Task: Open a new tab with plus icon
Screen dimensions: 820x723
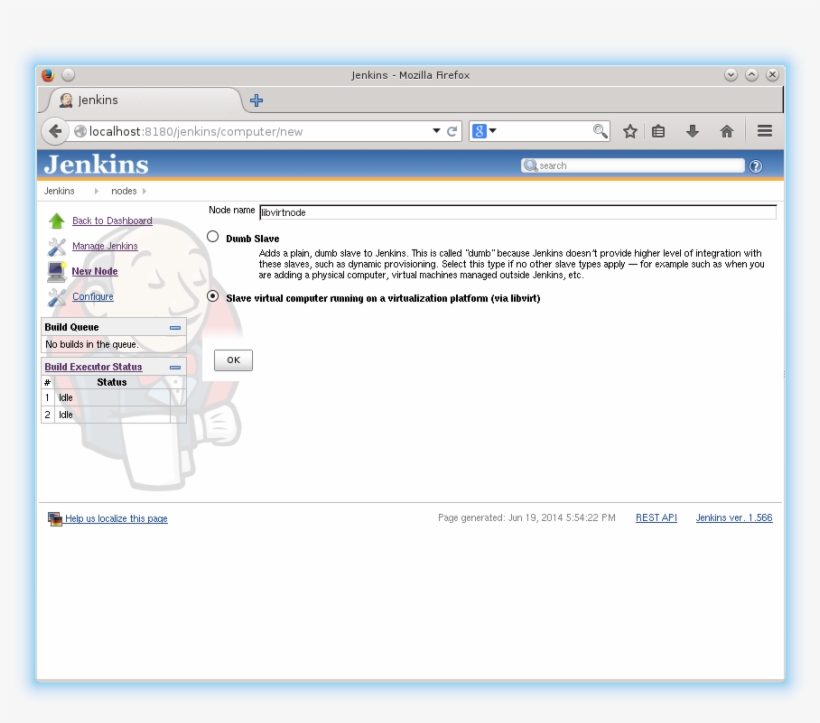Action: (x=256, y=100)
